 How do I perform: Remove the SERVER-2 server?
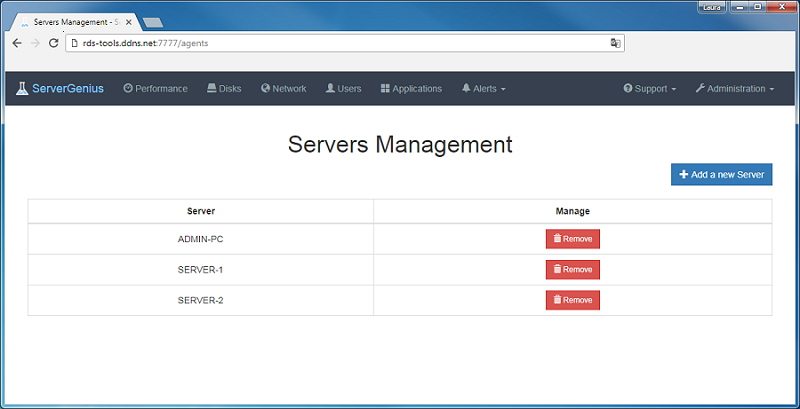pyautogui.click(x=572, y=300)
